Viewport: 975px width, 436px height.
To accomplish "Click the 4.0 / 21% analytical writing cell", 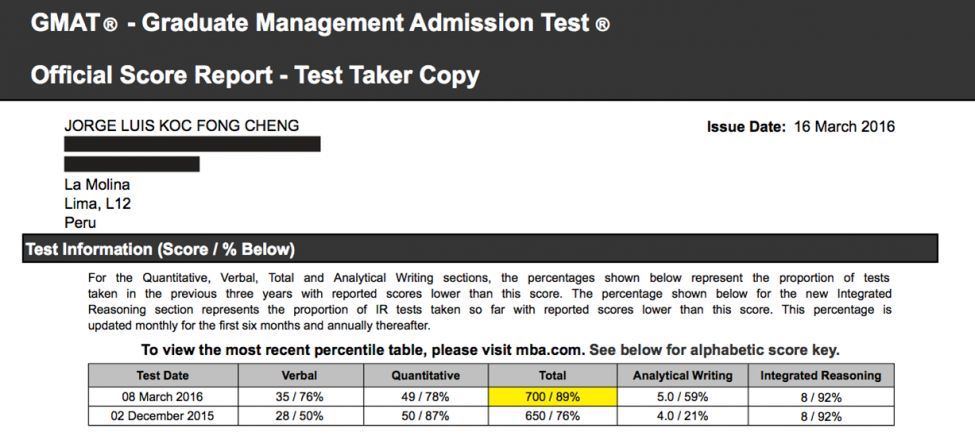I will point(683,415).
